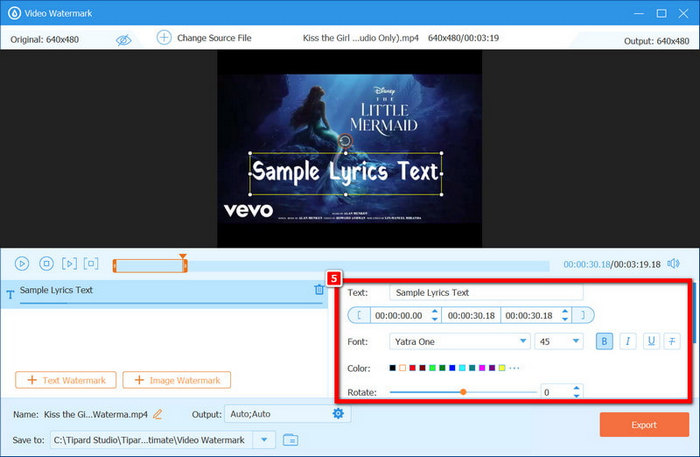Toggle Bold text formatting
The width and height of the screenshot is (700, 457).
coord(604,341)
